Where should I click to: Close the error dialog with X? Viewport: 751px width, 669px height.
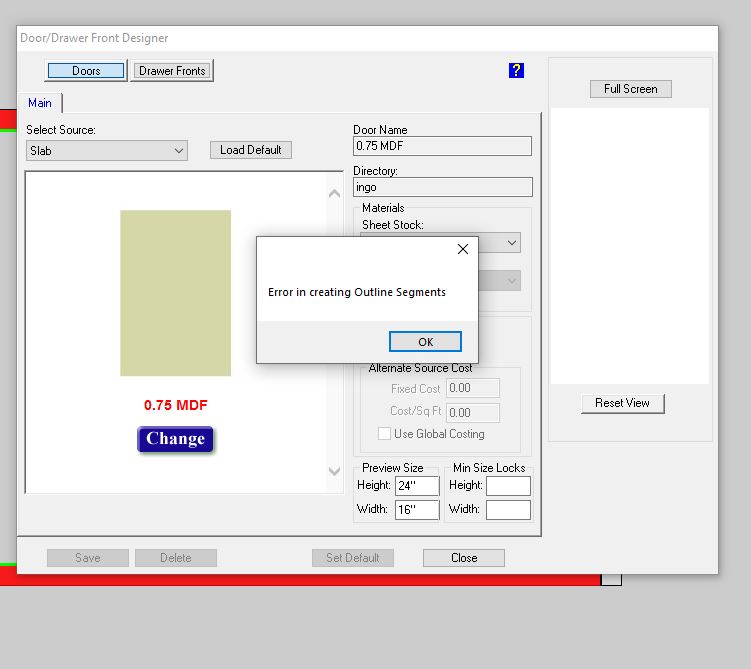462,249
